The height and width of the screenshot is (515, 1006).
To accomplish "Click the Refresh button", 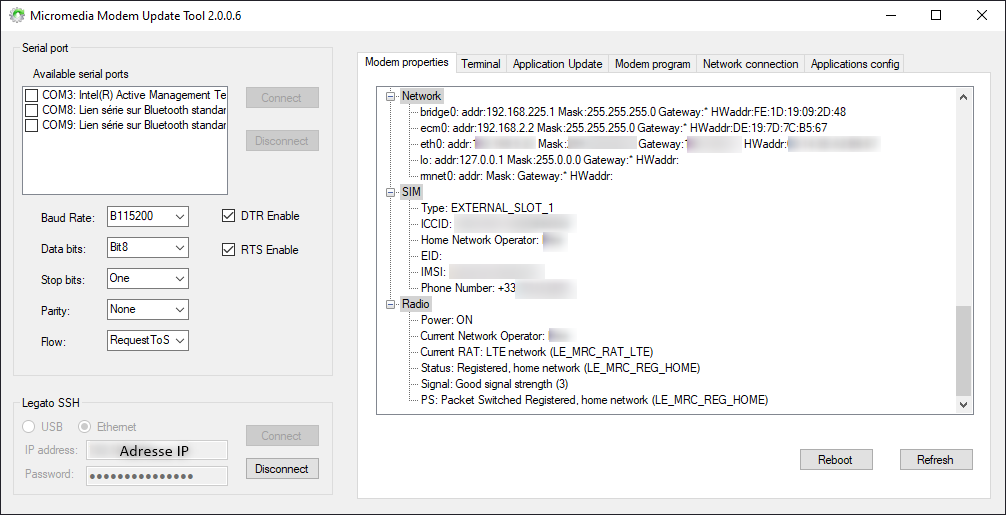I will coord(934,460).
